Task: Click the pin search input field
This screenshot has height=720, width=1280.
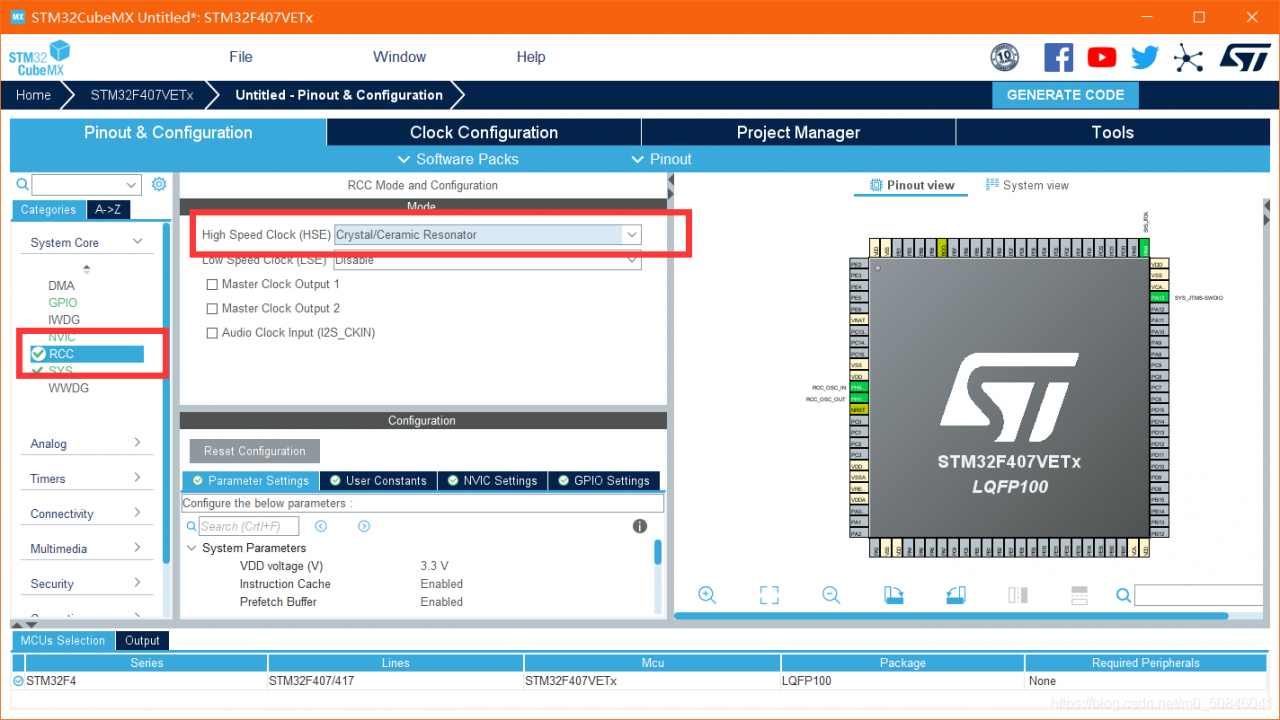Action: [1200, 596]
